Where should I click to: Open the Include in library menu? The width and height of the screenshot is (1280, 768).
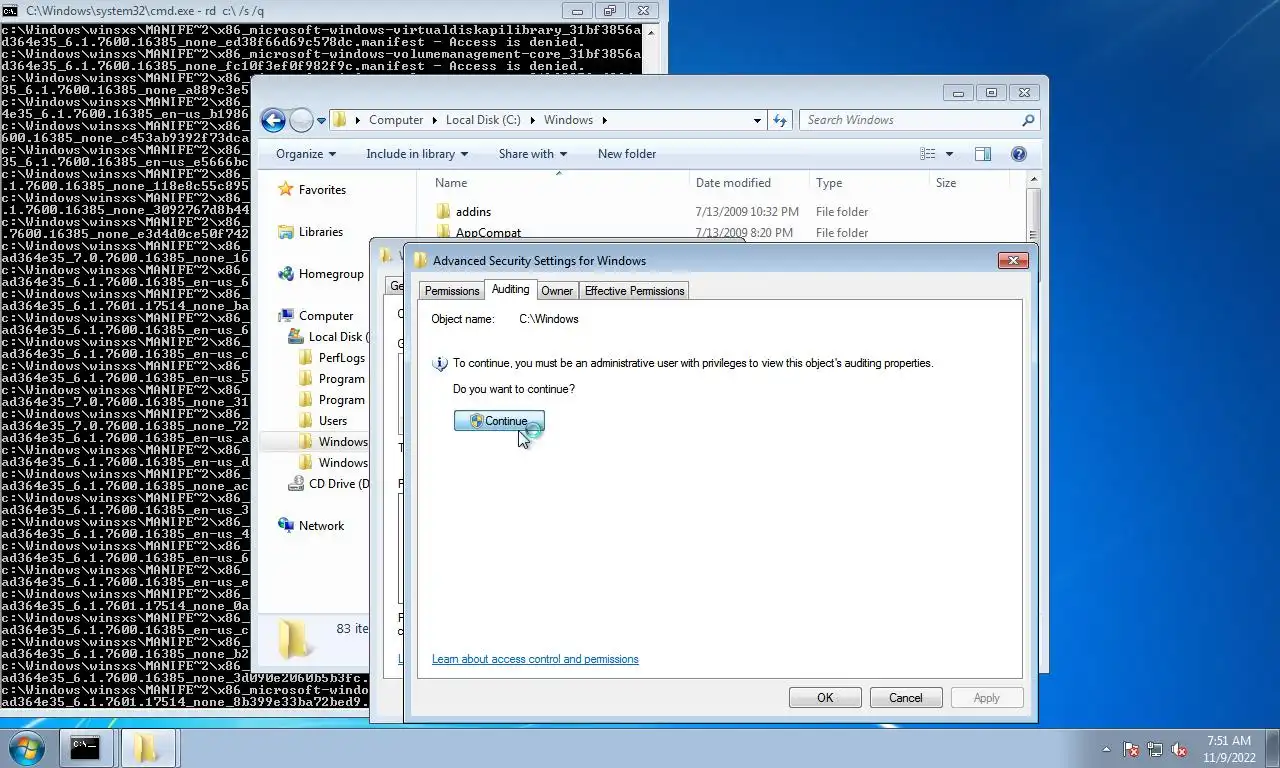[x=417, y=154]
